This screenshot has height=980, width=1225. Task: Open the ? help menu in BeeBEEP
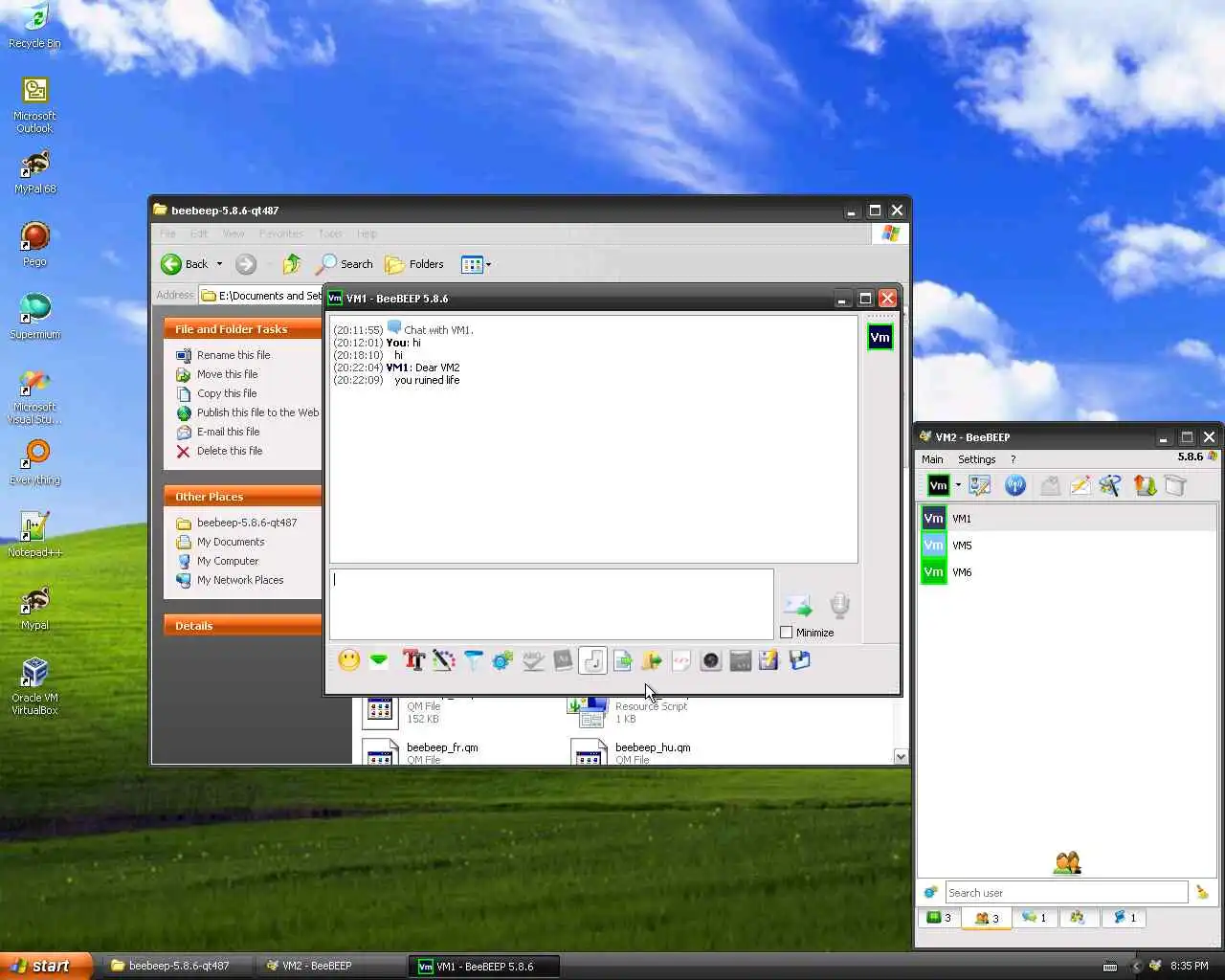[1013, 459]
